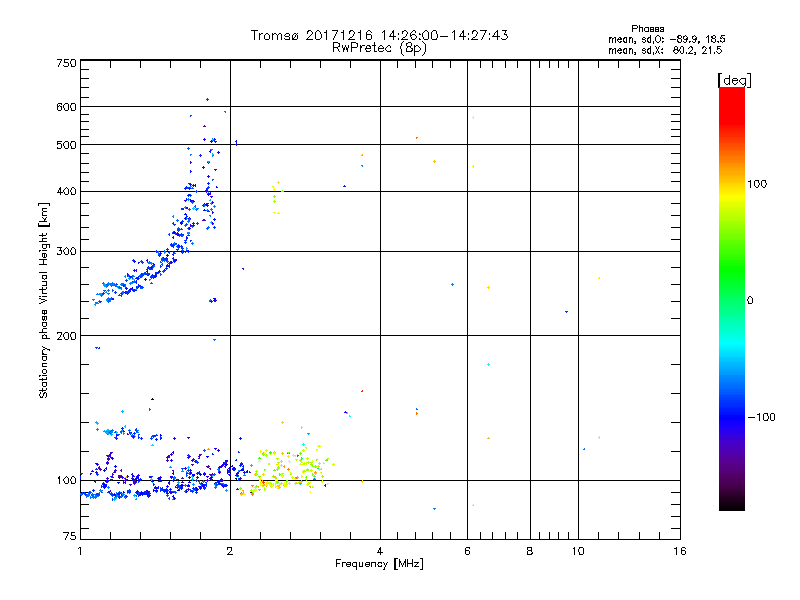The image size is (800, 600).
Task: Select the "16" MHz frequency tick label
Action: (680, 551)
